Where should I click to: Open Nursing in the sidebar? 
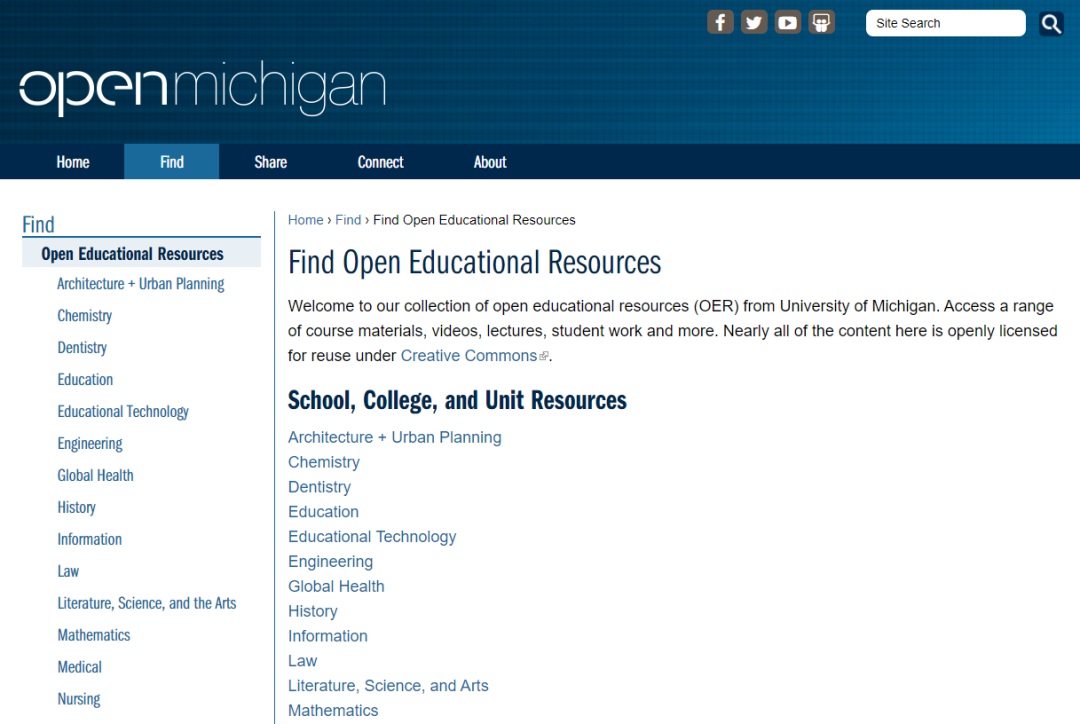[79, 699]
